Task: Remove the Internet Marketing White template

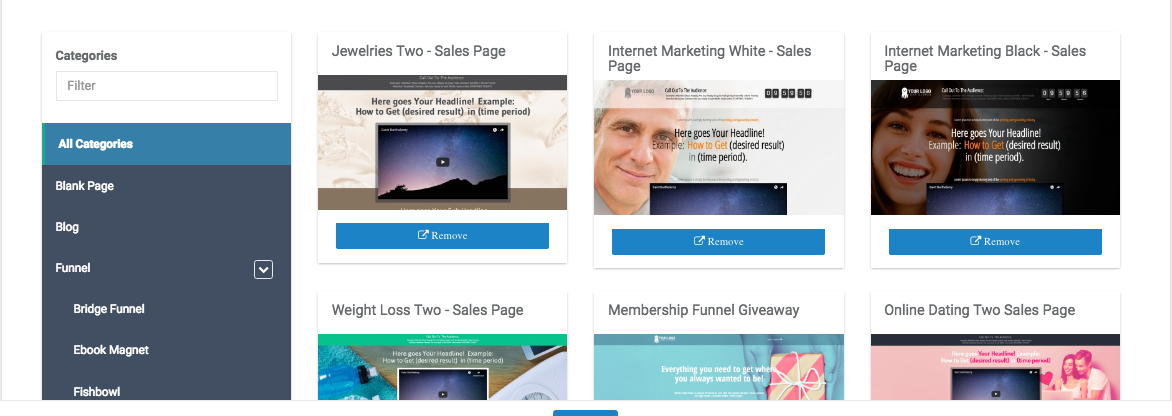Action: [718, 241]
